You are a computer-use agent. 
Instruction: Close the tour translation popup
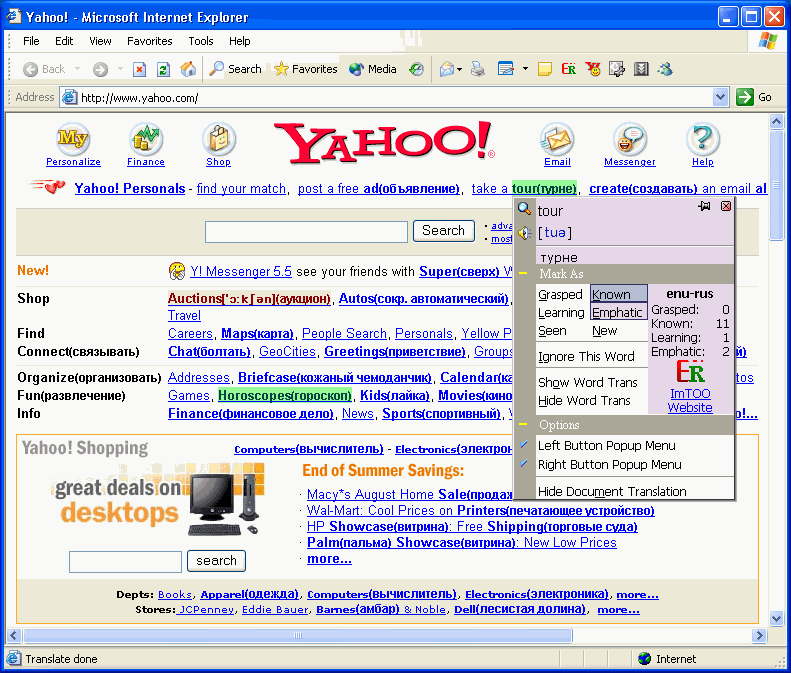click(x=726, y=206)
